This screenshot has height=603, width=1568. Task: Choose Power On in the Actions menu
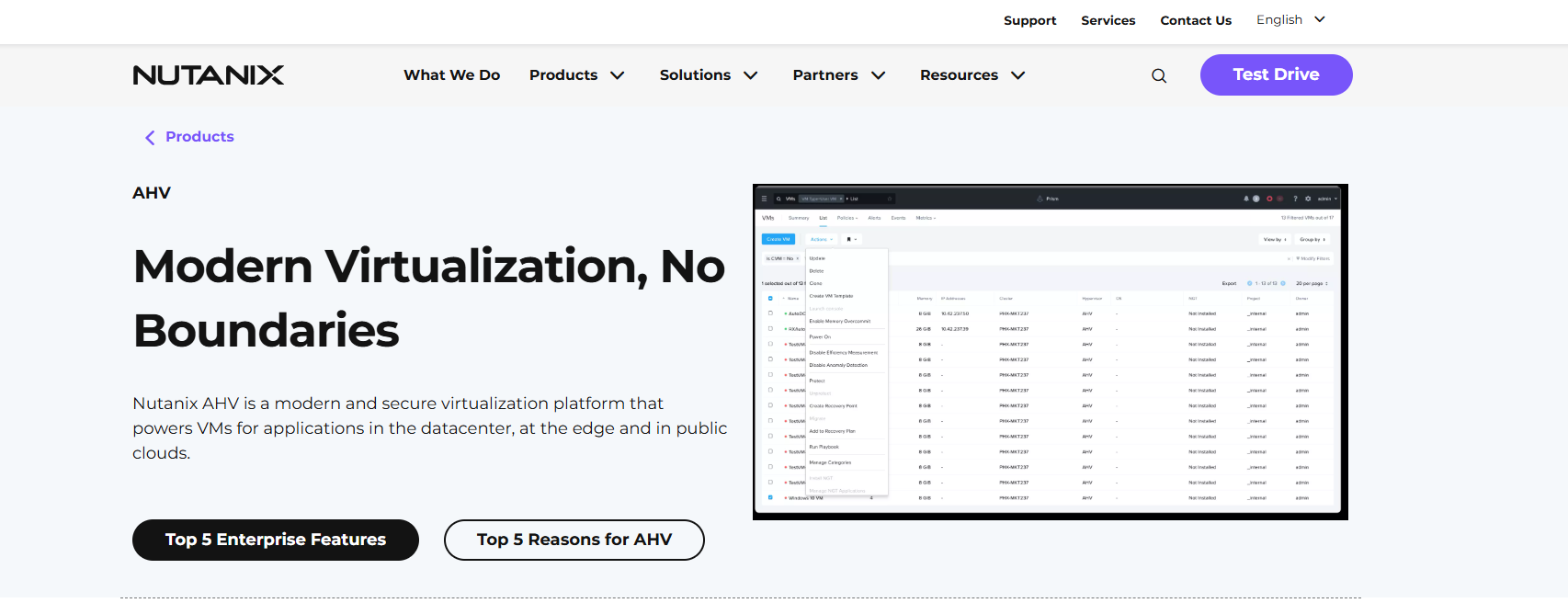(820, 336)
